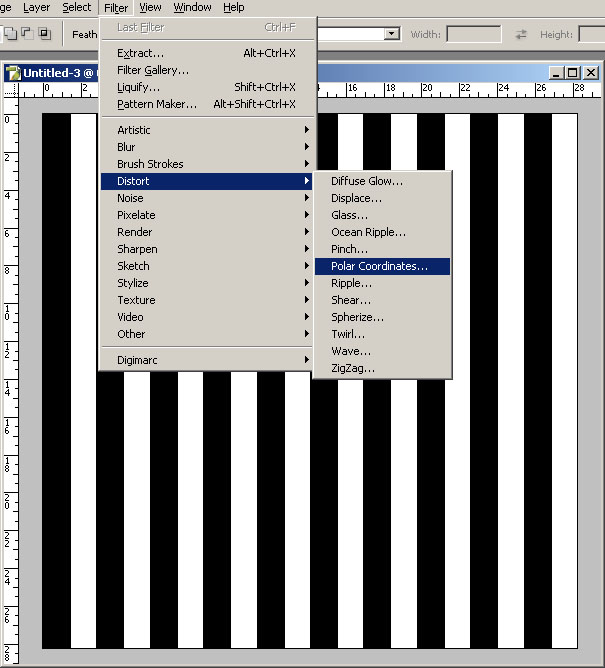This screenshot has width=605, height=668.
Task: Select the ZigZag... filter
Action: [x=382, y=369]
